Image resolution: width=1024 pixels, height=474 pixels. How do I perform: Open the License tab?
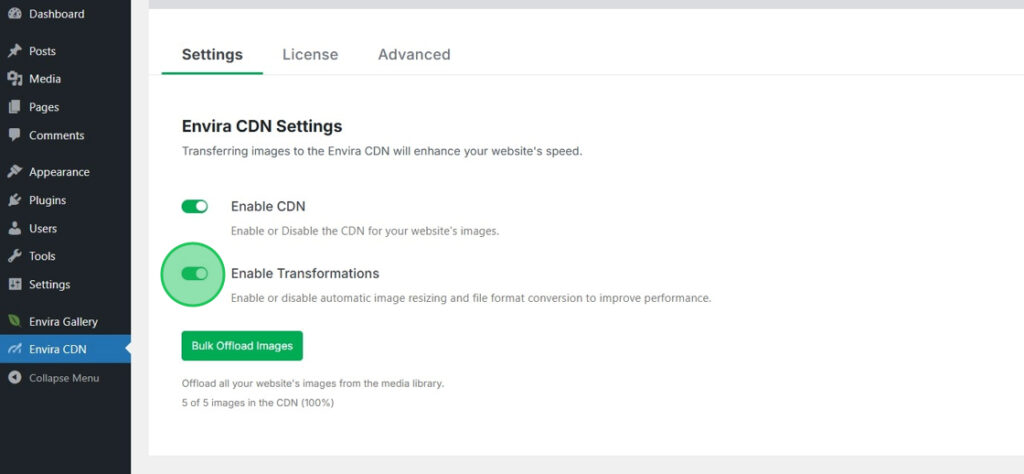tap(310, 55)
